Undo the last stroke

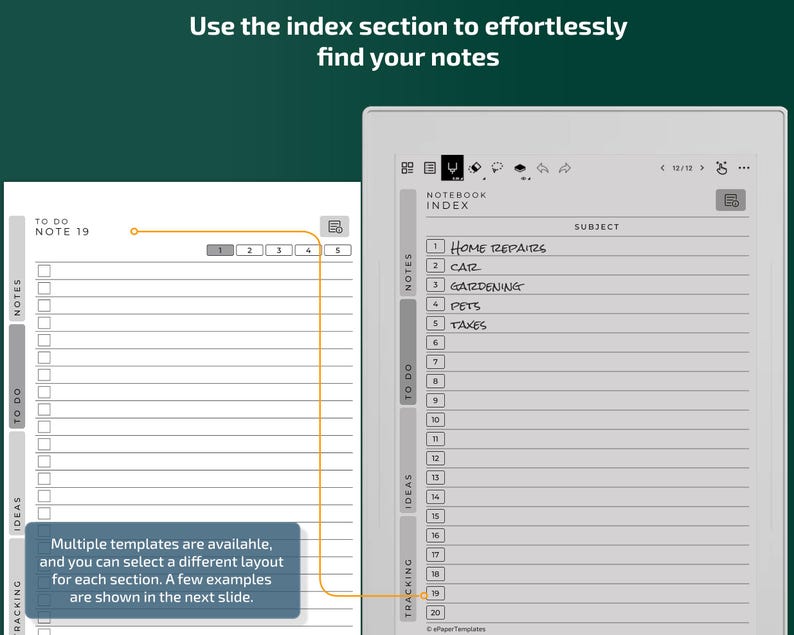[543, 168]
